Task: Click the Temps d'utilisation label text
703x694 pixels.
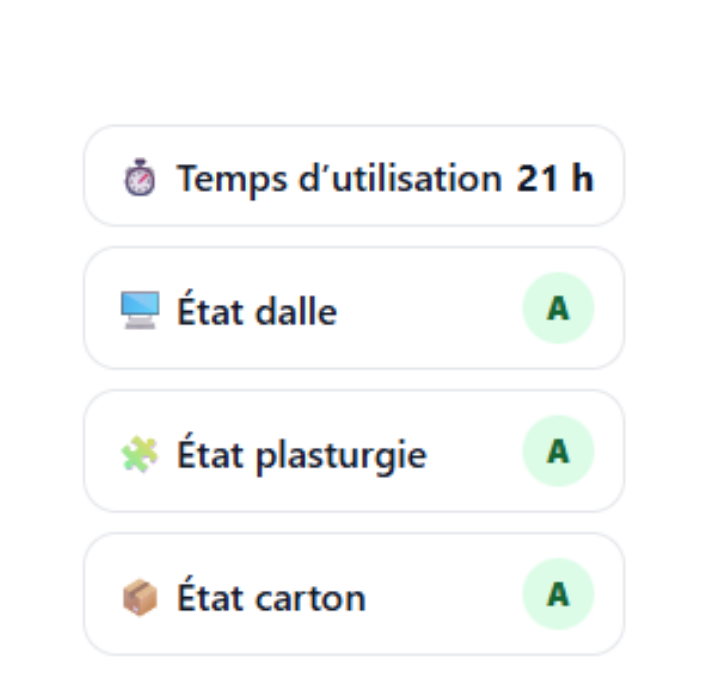Action: coord(339,179)
